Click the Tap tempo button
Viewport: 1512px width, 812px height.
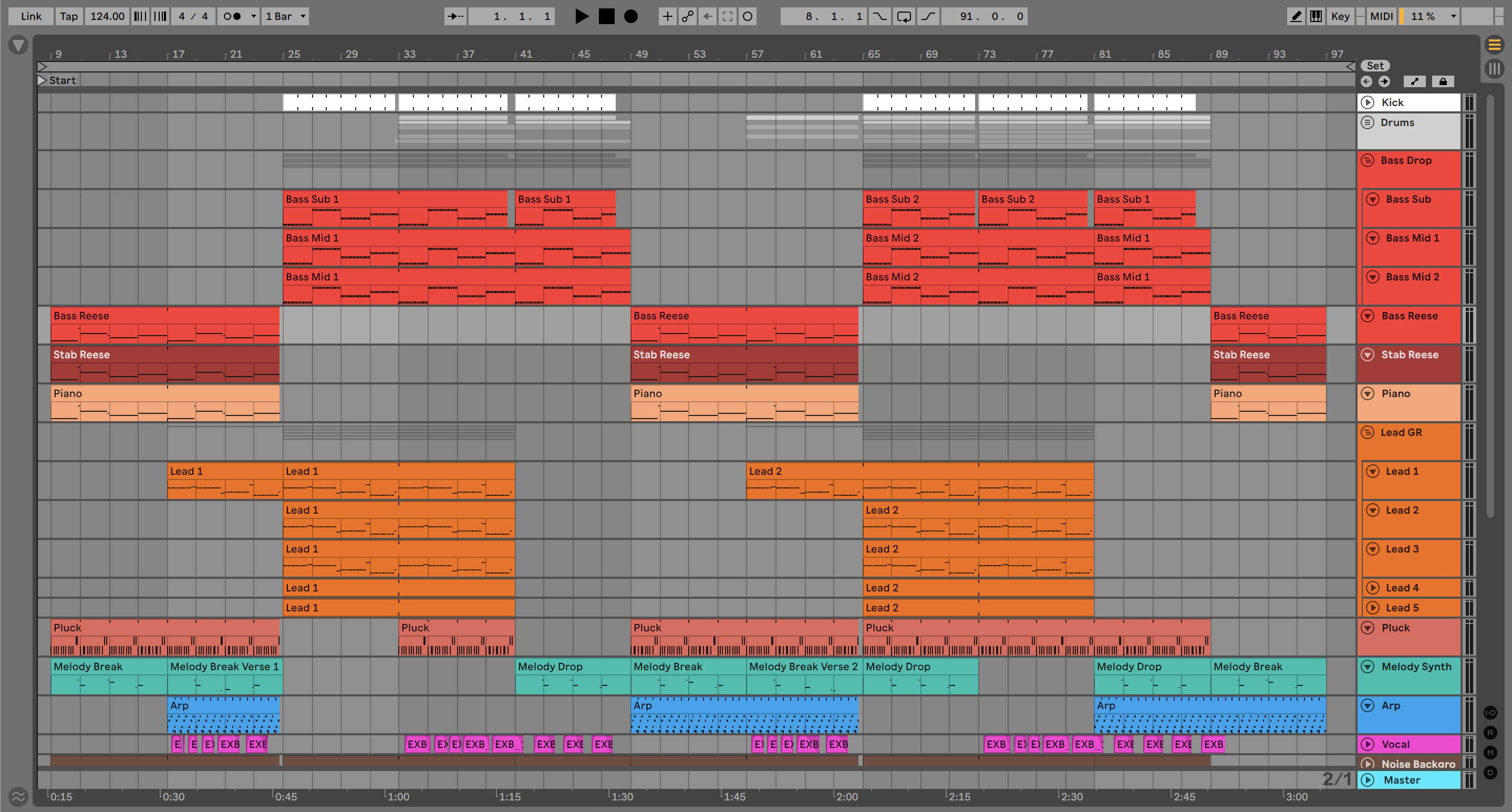tap(68, 16)
